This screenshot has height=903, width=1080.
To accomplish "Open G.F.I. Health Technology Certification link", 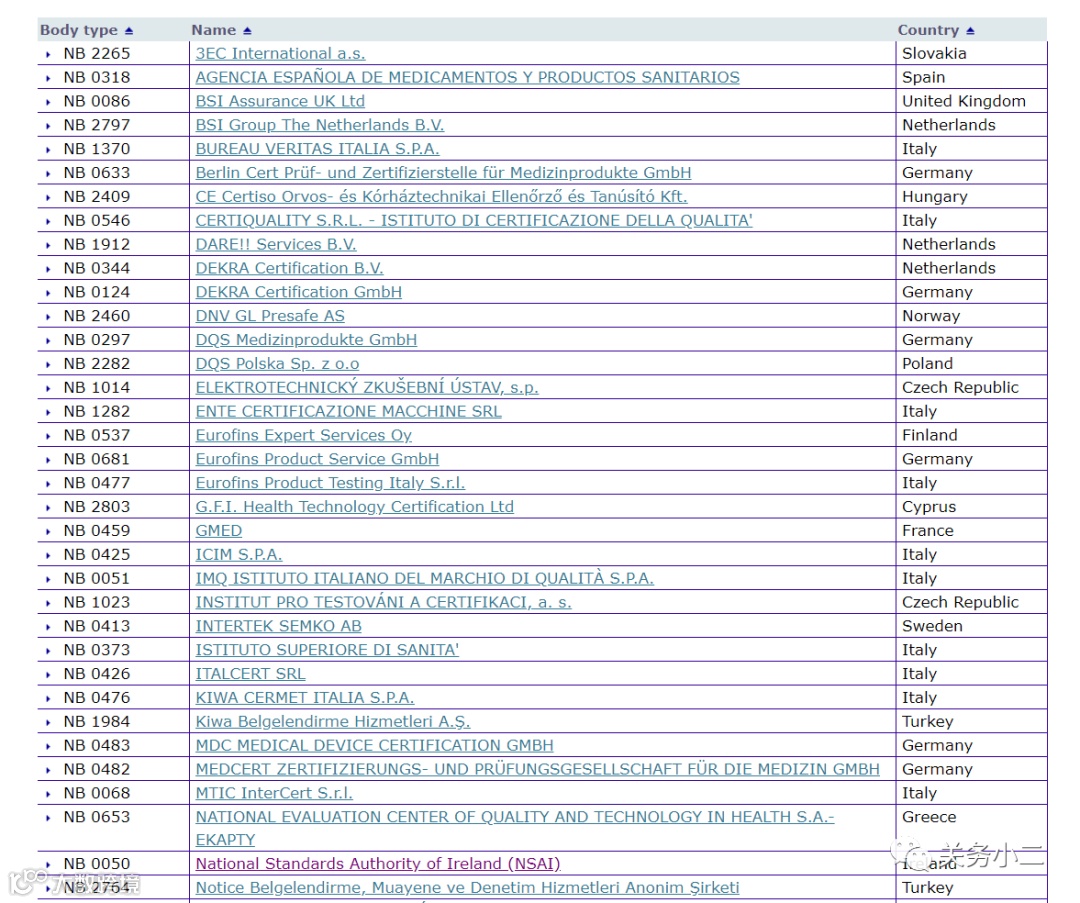I will [355, 508].
